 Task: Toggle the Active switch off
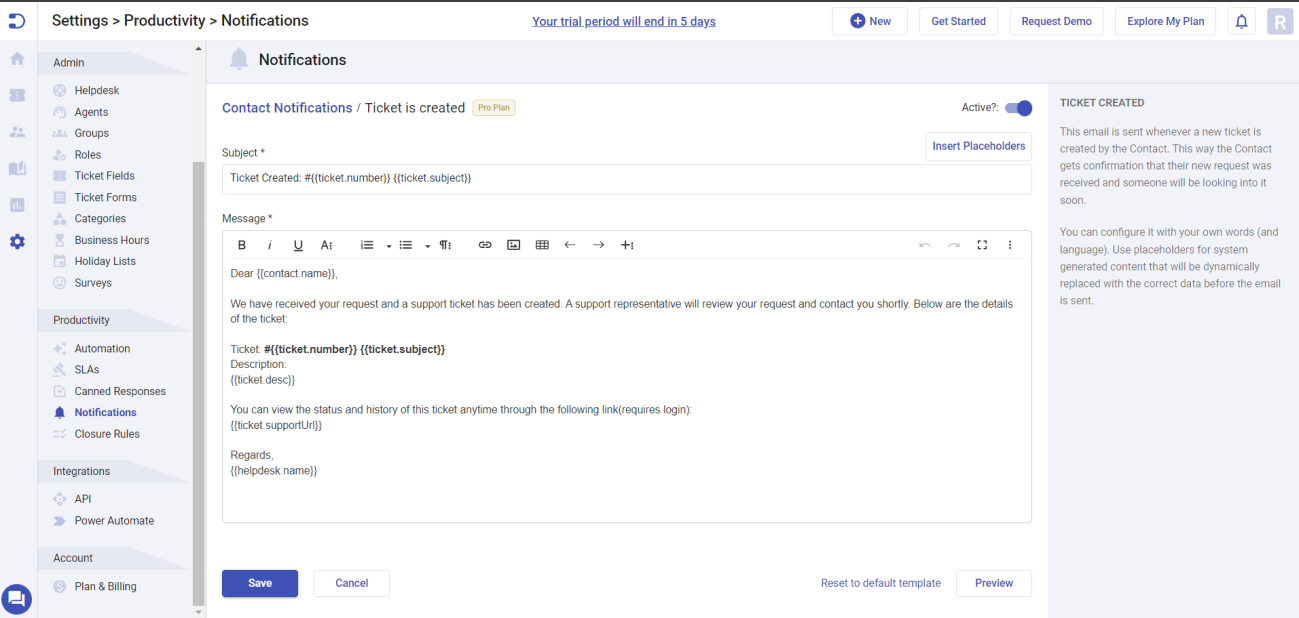[x=1018, y=108]
